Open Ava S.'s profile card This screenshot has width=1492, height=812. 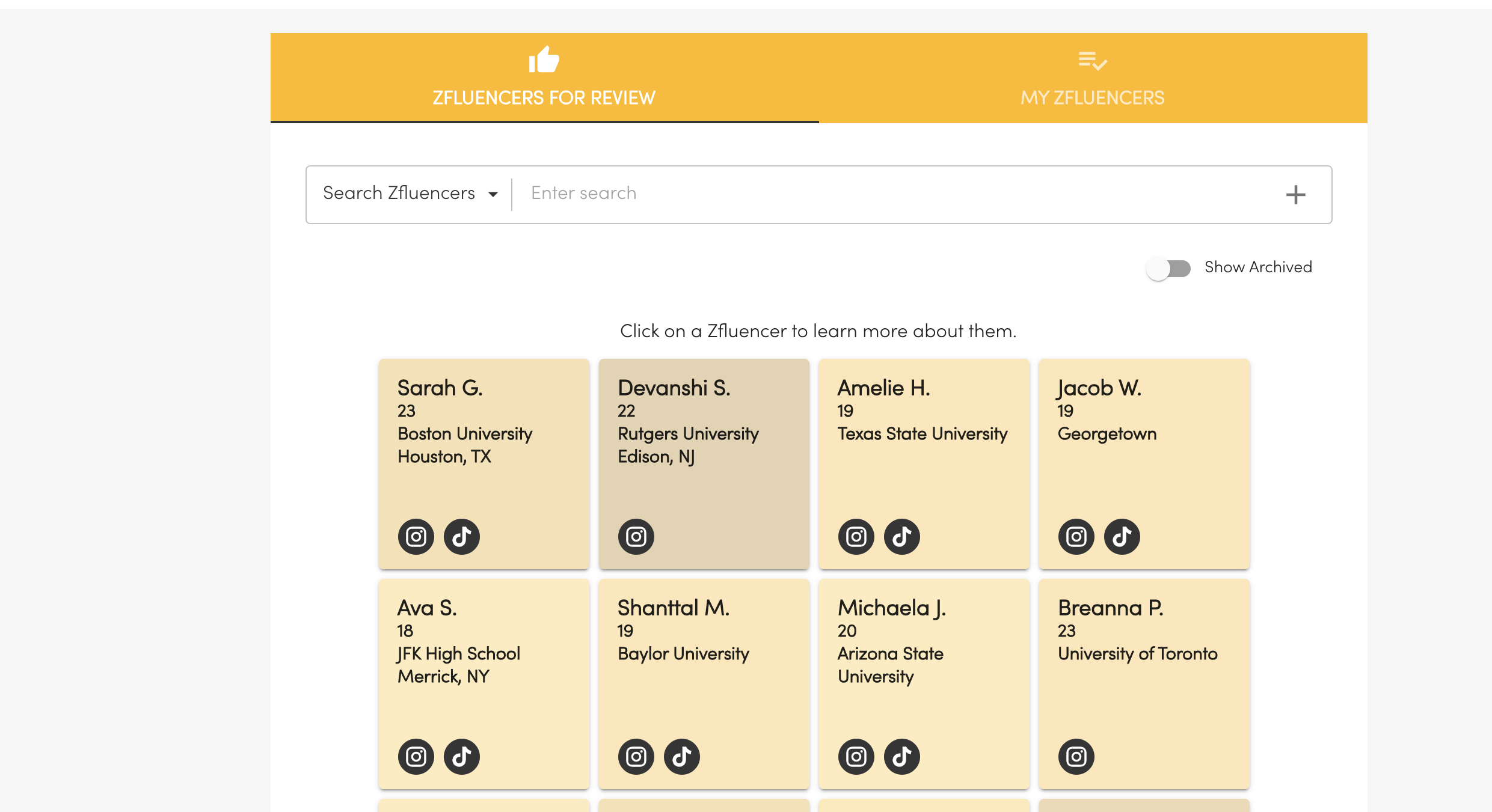(x=484, y=684)
